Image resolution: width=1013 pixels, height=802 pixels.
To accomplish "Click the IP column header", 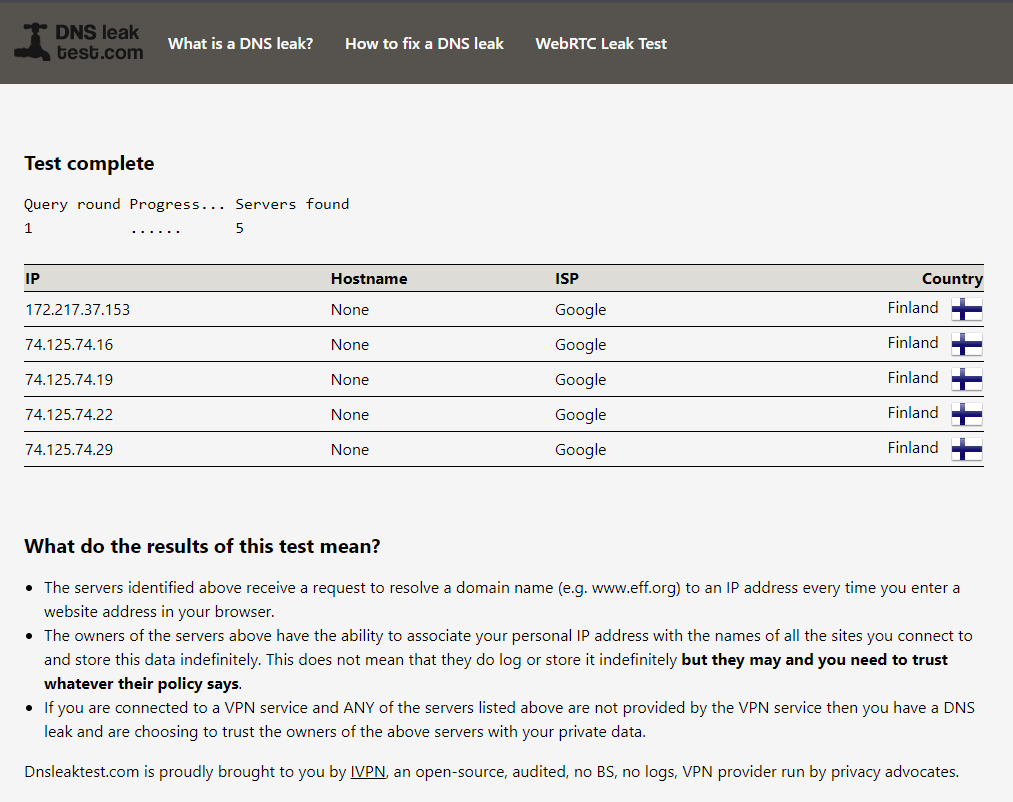I will coord(32,279).
